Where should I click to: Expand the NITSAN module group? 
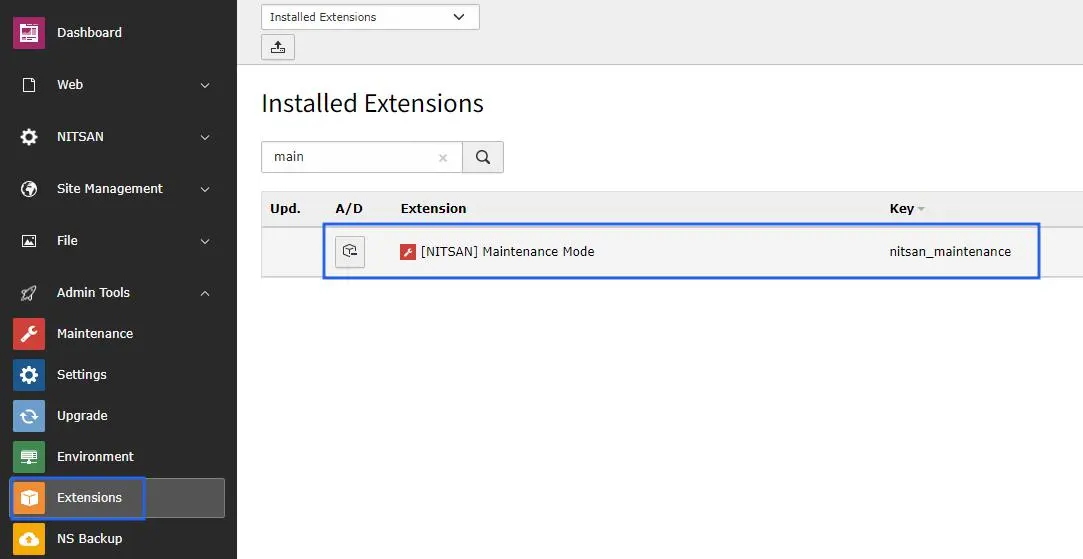205,137
